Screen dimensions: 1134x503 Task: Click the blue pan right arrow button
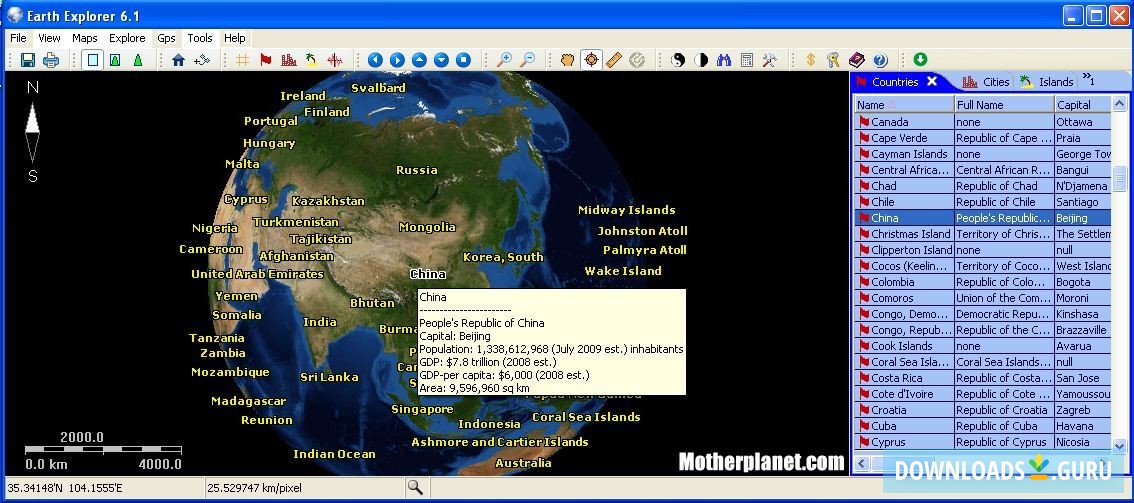[x=397, y=60]
